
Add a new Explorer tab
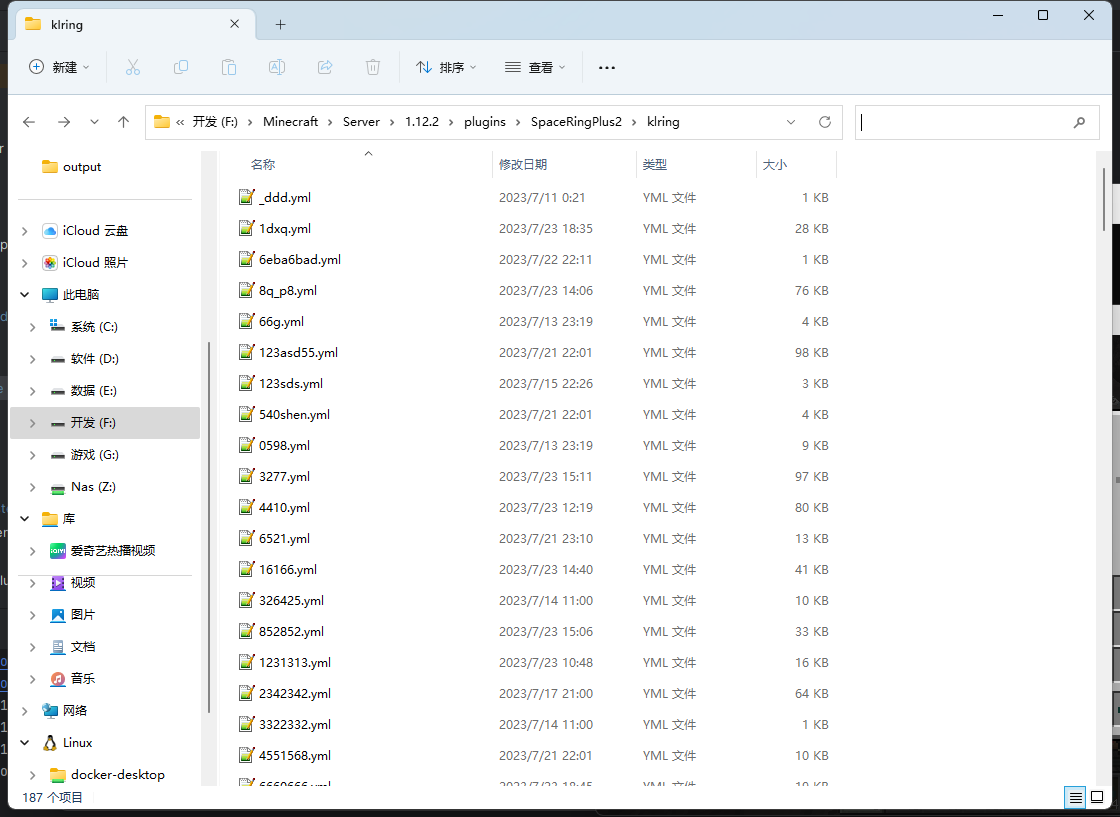[x=280, y=24]
